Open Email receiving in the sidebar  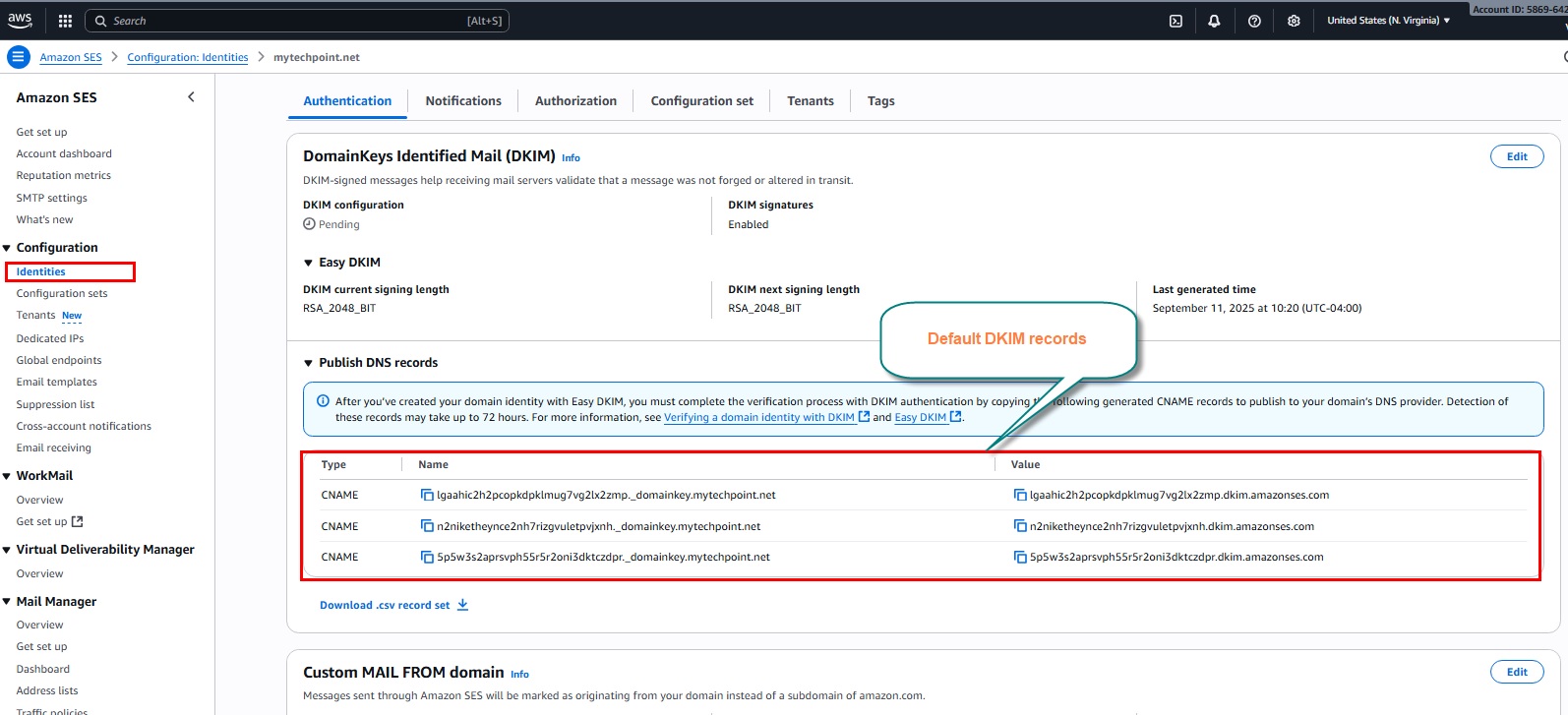54,447
